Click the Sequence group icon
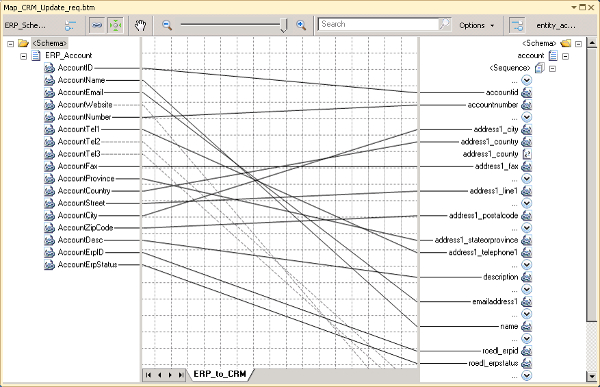This screenshot has width=600, height=387. click(x=540, y=68)
